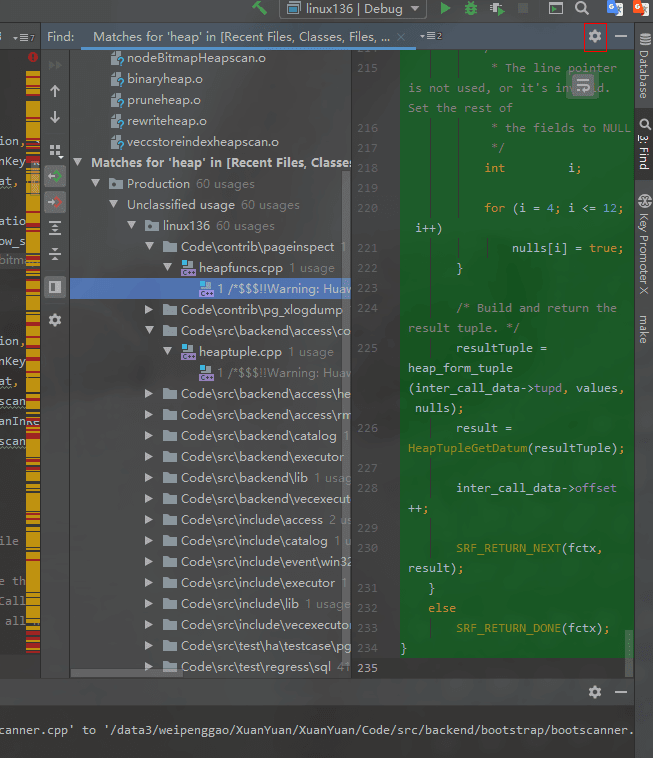
Task: Expand Code\src\backend\catalog folder
Action: coord(149,436)
